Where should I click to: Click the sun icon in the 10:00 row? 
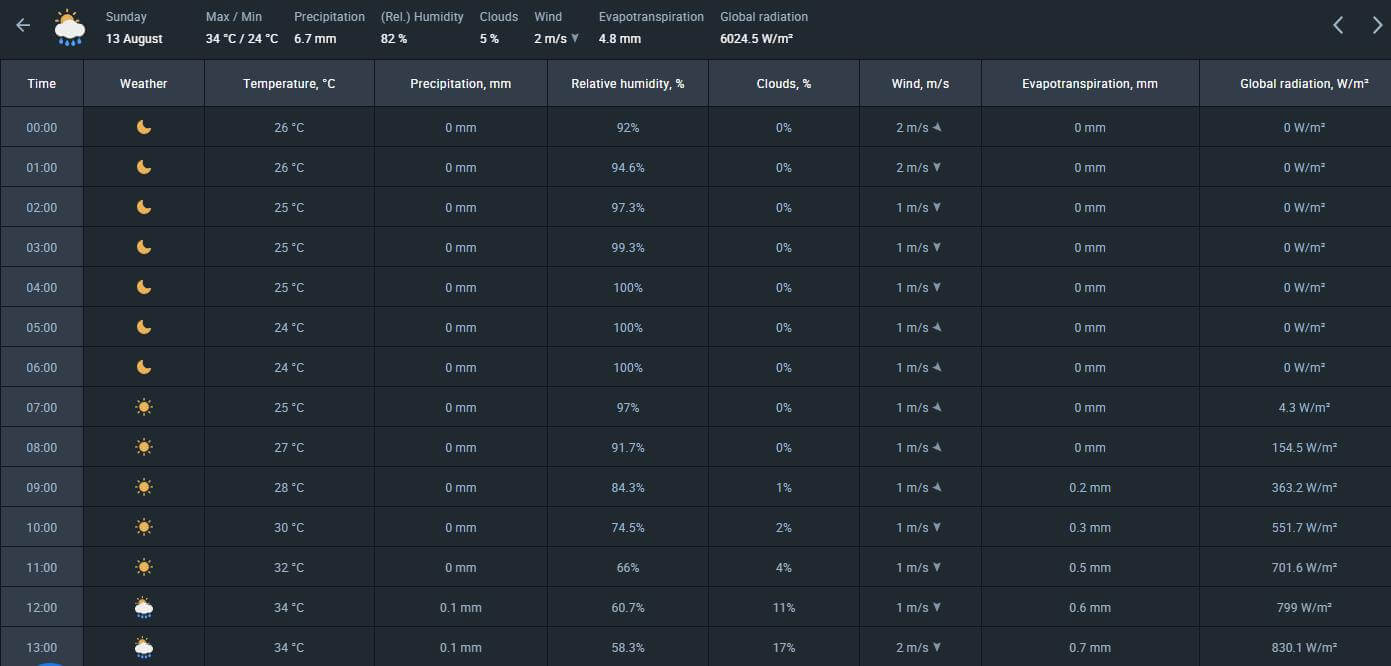click(x=144, y=527)
